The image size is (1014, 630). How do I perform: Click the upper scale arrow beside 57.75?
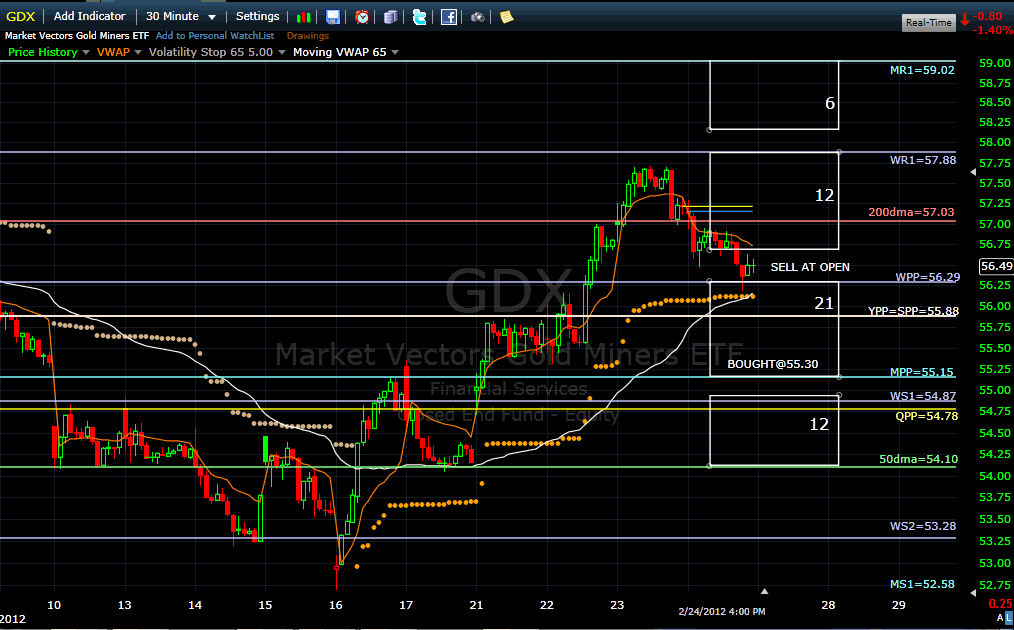click(973, 172)
